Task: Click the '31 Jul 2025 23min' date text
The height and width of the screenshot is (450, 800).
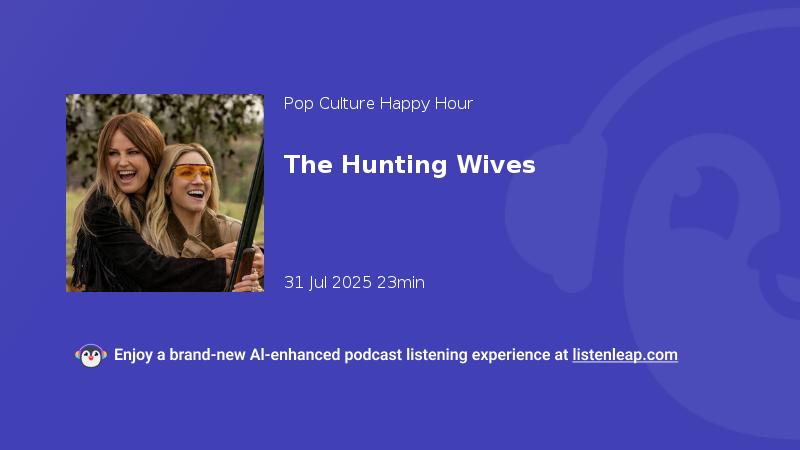Action: [354, 283]
